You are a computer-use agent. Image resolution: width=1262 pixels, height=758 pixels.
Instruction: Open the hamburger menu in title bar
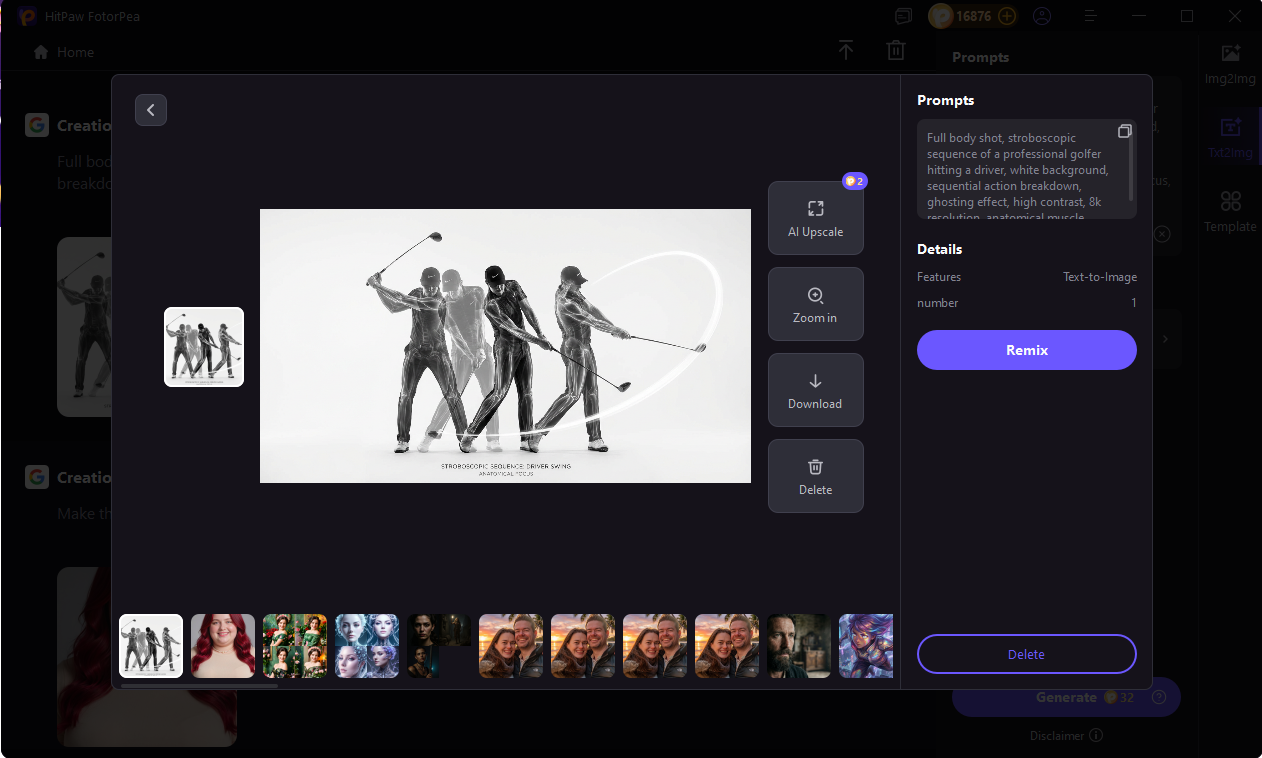click(x=1091, y=16)
